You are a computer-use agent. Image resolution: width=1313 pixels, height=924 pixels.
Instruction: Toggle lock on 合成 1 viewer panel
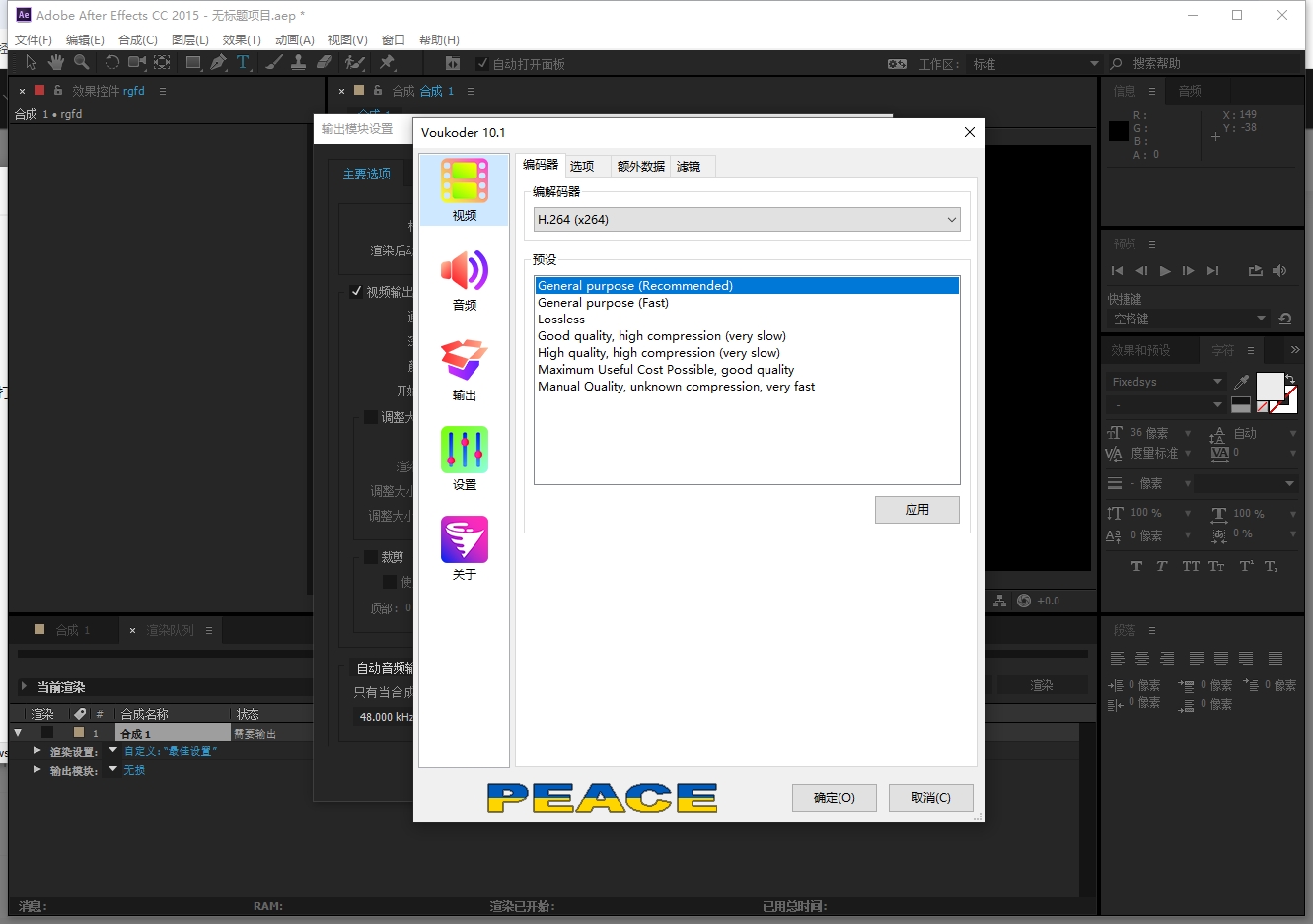tap(378, 90)
